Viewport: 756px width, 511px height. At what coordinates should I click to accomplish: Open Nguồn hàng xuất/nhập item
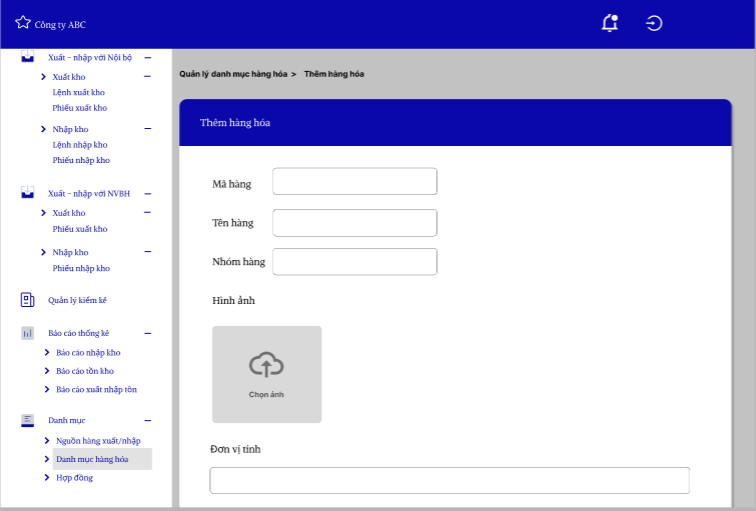pyautogui.click(x=98, y=441)
